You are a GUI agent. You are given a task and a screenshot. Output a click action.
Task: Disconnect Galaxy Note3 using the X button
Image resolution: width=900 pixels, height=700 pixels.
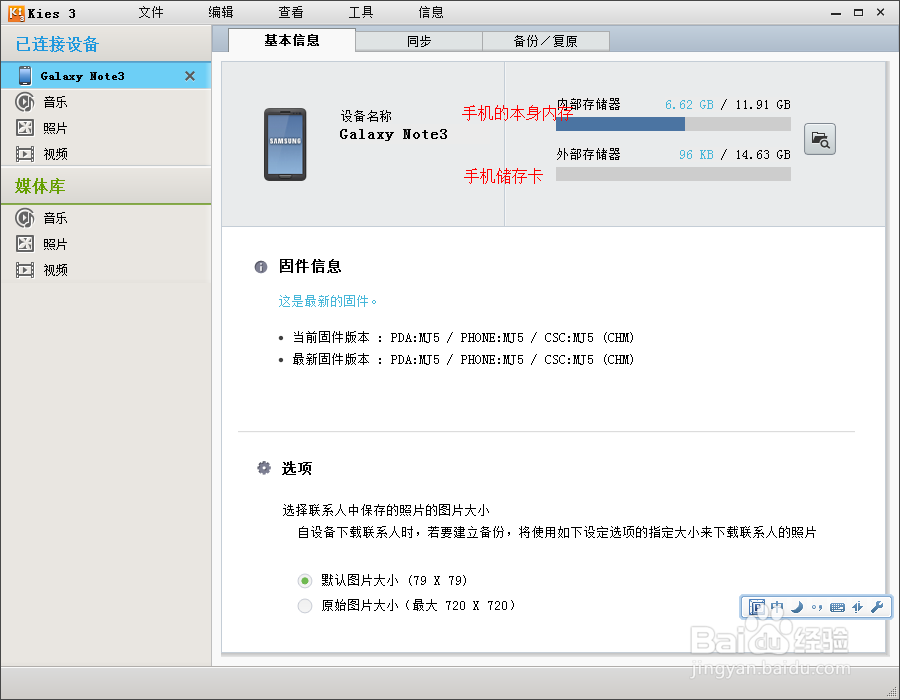pos(189,75)
